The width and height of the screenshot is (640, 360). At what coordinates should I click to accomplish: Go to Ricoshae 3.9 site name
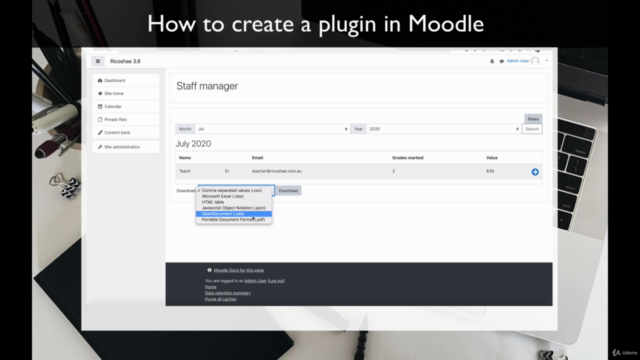[x=125, y=61]
